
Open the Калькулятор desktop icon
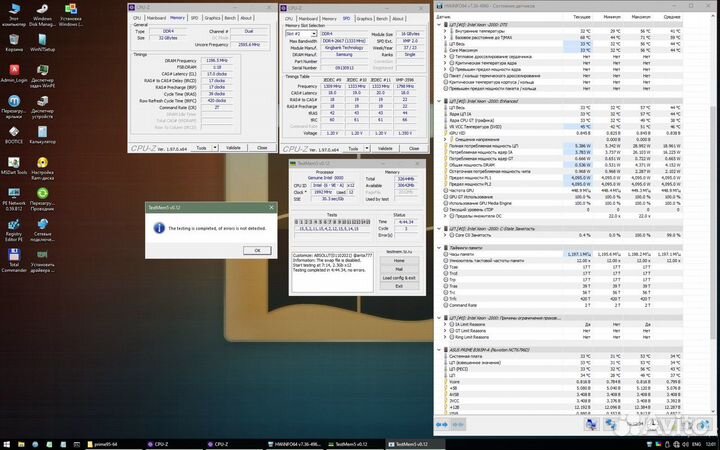[42, 135]
